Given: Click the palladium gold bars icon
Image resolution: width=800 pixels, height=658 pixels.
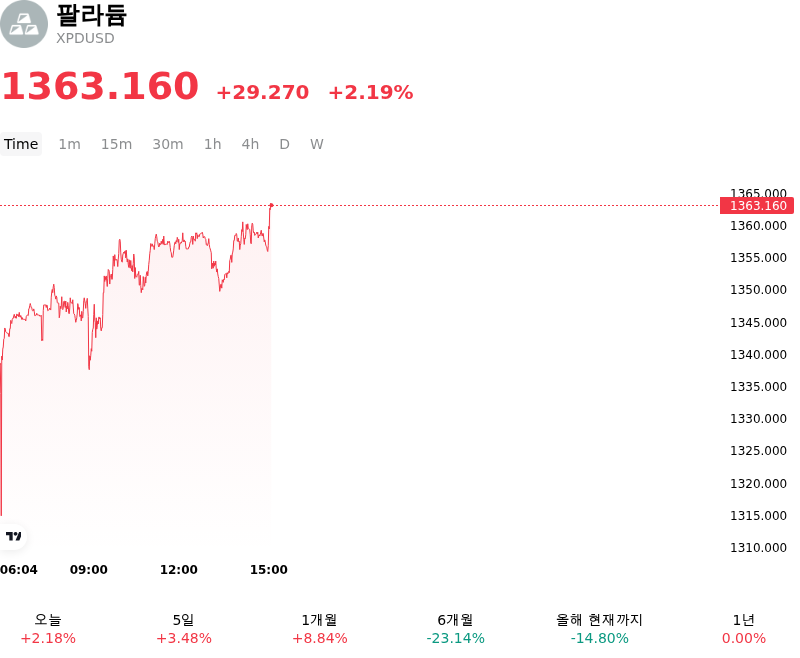Looking at the screenshot, I should 23,24.
